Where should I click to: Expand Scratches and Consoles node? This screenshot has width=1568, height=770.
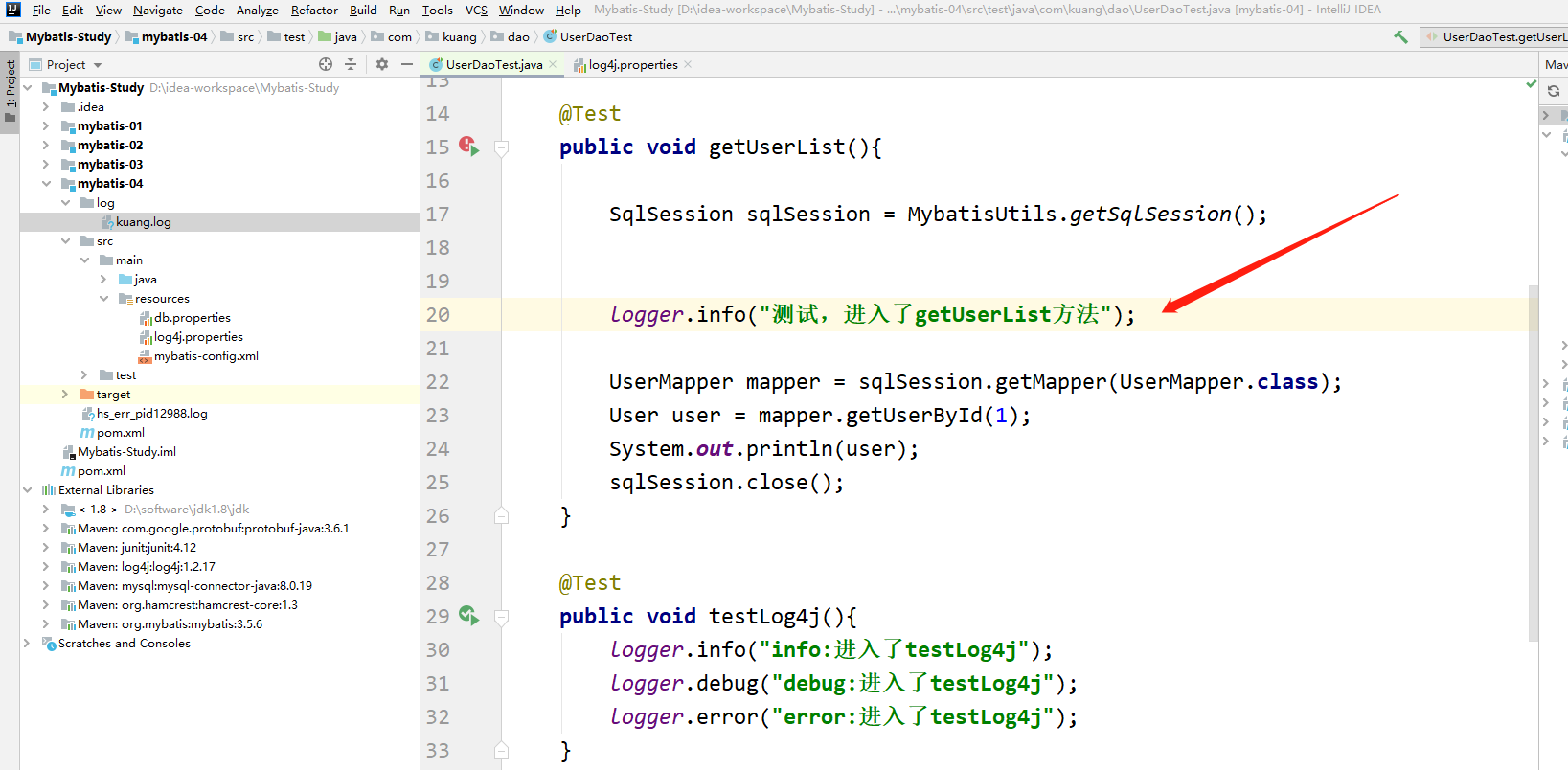tap(28, 643)
